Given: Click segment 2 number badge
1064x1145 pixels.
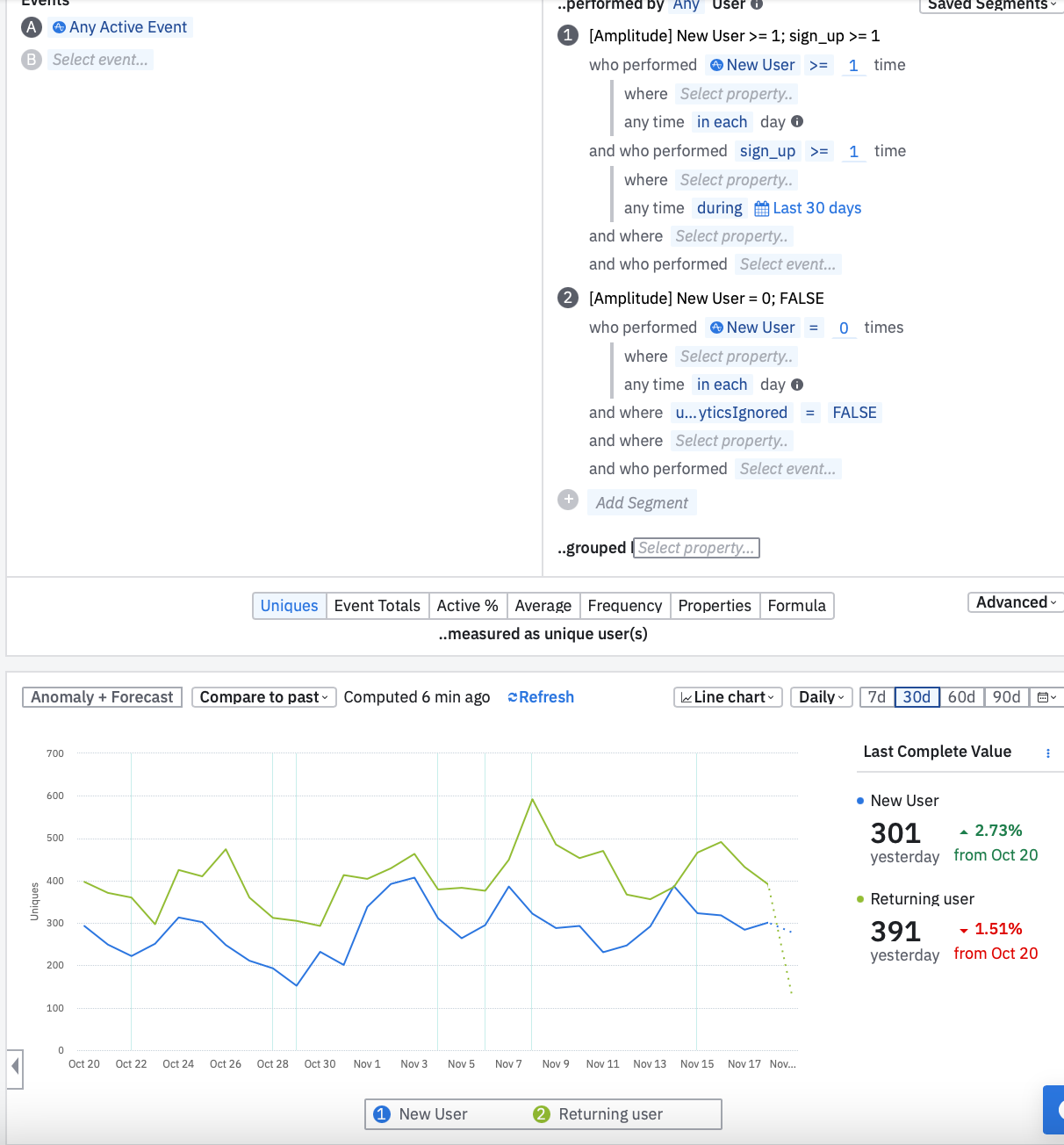Looking at the screenshot, I should tap(568, 298).
